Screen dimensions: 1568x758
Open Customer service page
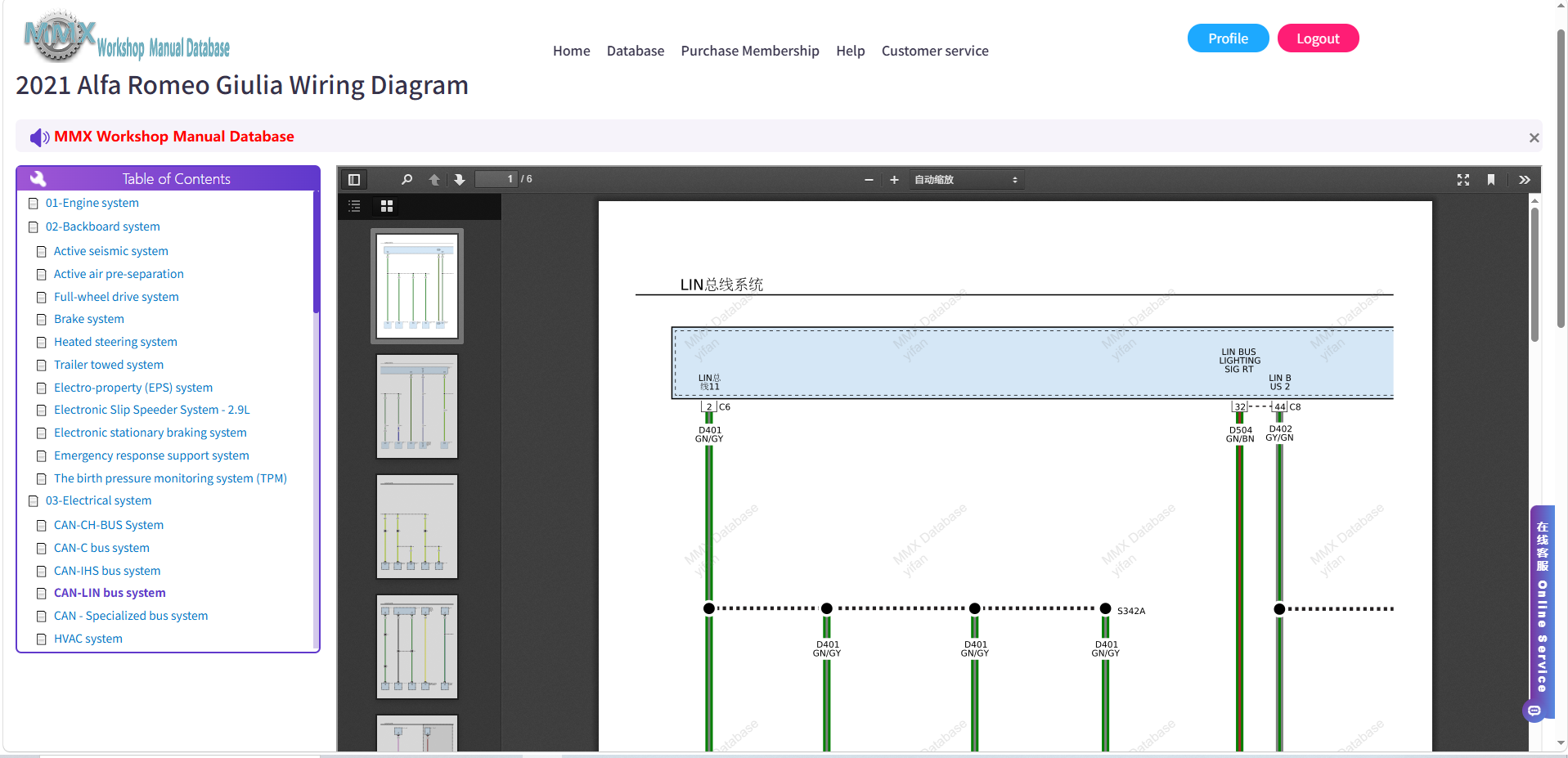tap(935, 51)
